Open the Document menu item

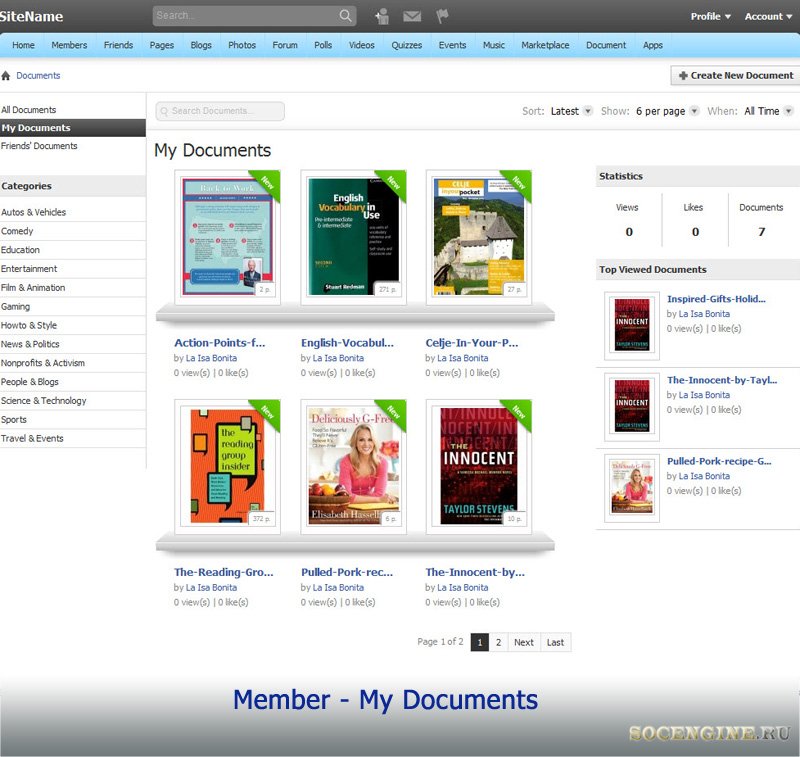(x=606, y=45)
